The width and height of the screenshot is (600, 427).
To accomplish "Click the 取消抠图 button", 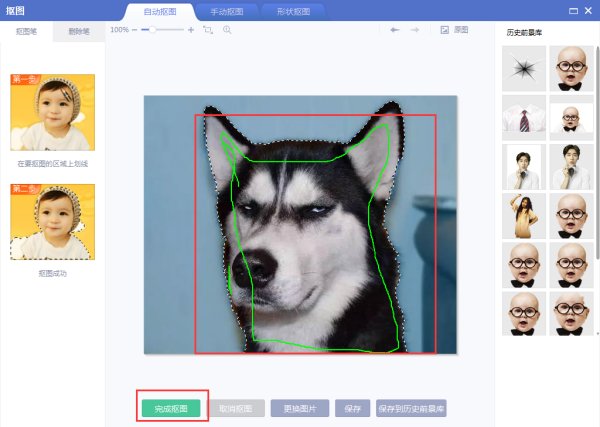I will coord(236,408).
